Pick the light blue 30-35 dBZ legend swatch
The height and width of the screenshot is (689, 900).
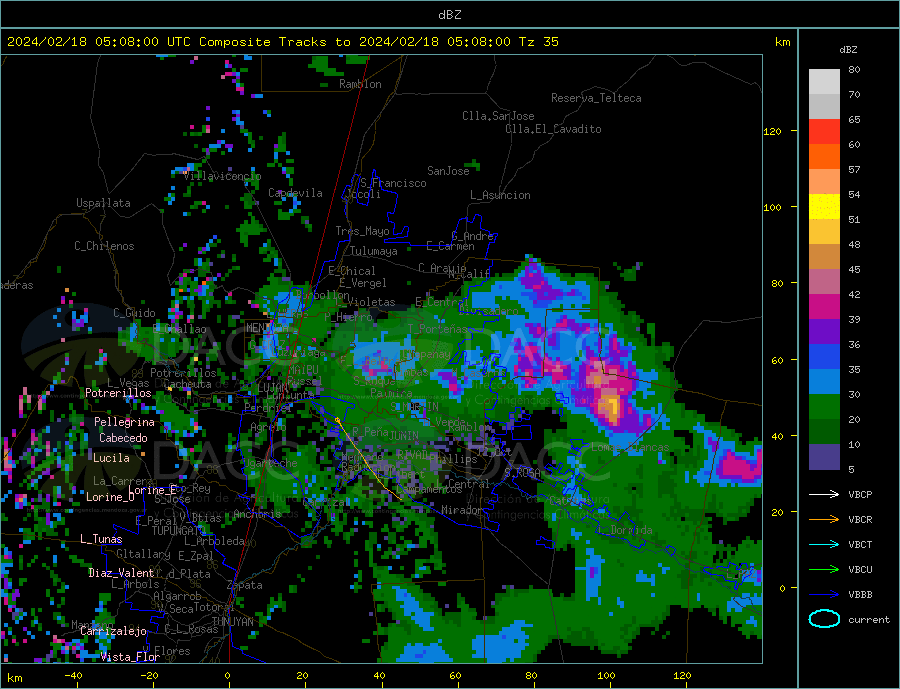coord(824,382)
